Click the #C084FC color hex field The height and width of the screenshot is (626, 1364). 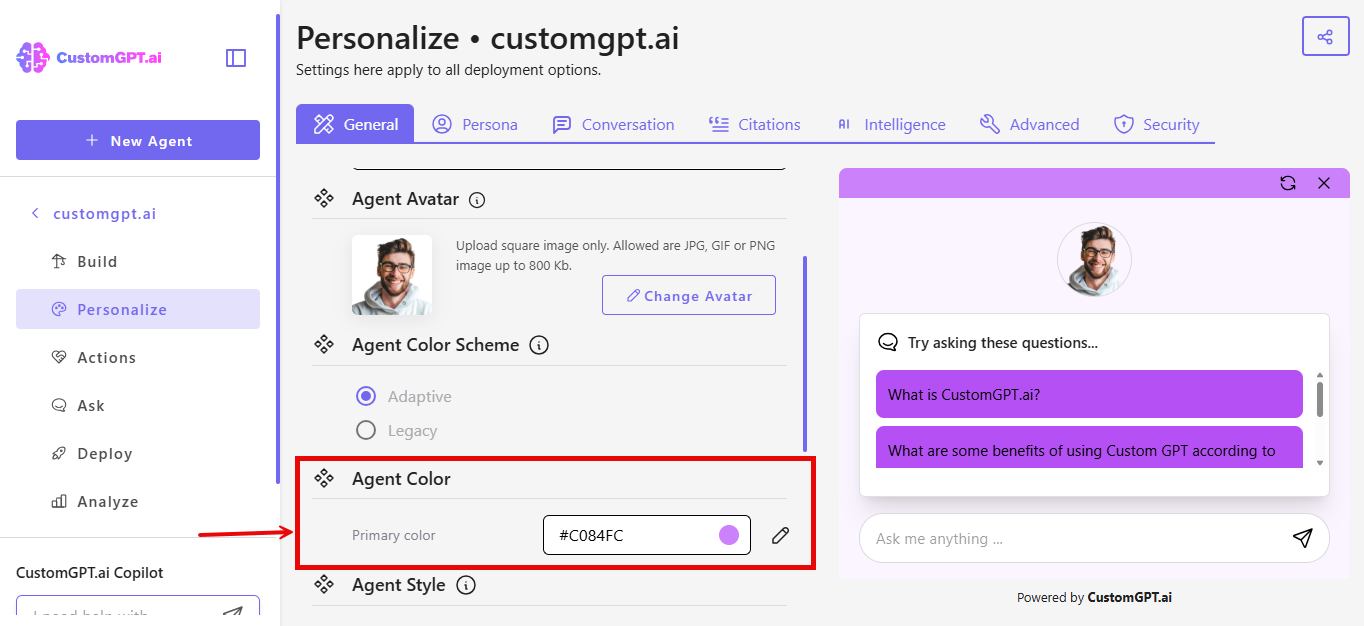coord(647,535)
